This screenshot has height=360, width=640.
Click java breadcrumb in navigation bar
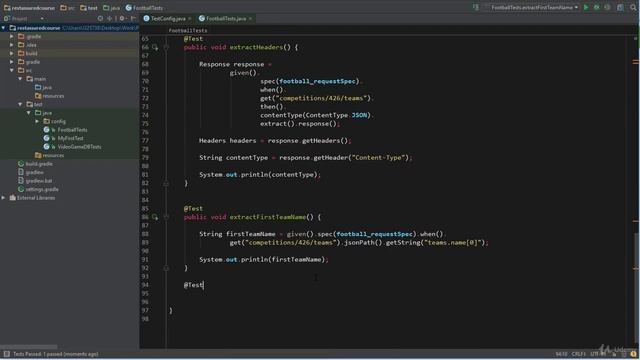pos(111,8)
